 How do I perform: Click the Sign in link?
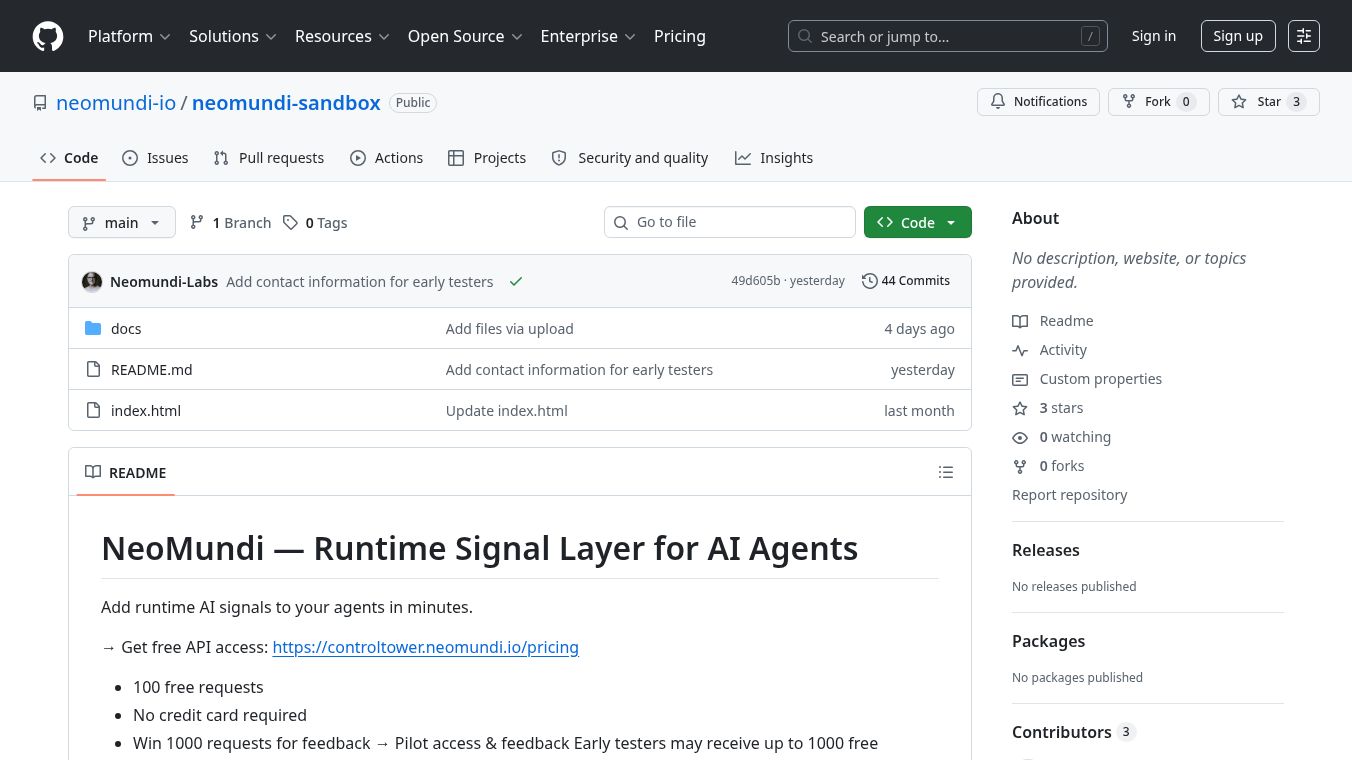[1154, 36]
